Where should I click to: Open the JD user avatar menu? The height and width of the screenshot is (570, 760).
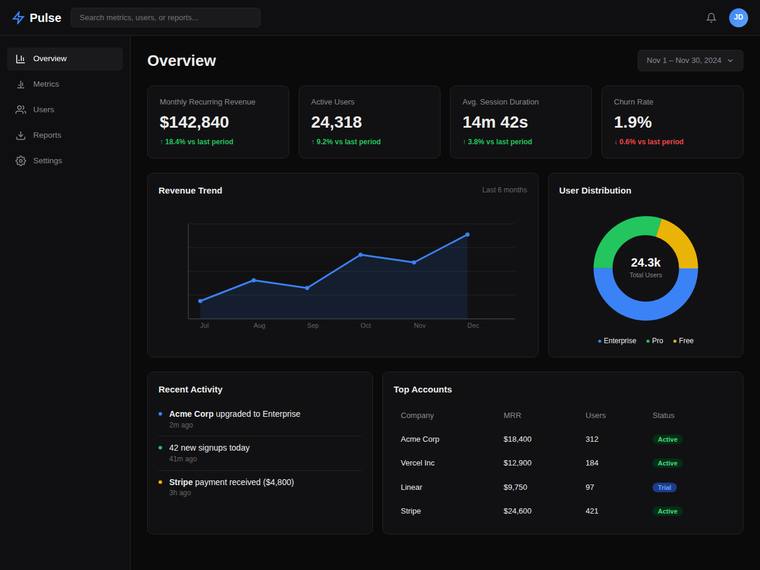coord(738,18)
